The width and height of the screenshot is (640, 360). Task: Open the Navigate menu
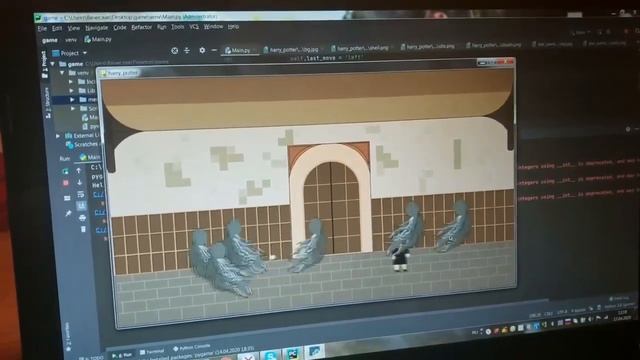coord(96,28)
